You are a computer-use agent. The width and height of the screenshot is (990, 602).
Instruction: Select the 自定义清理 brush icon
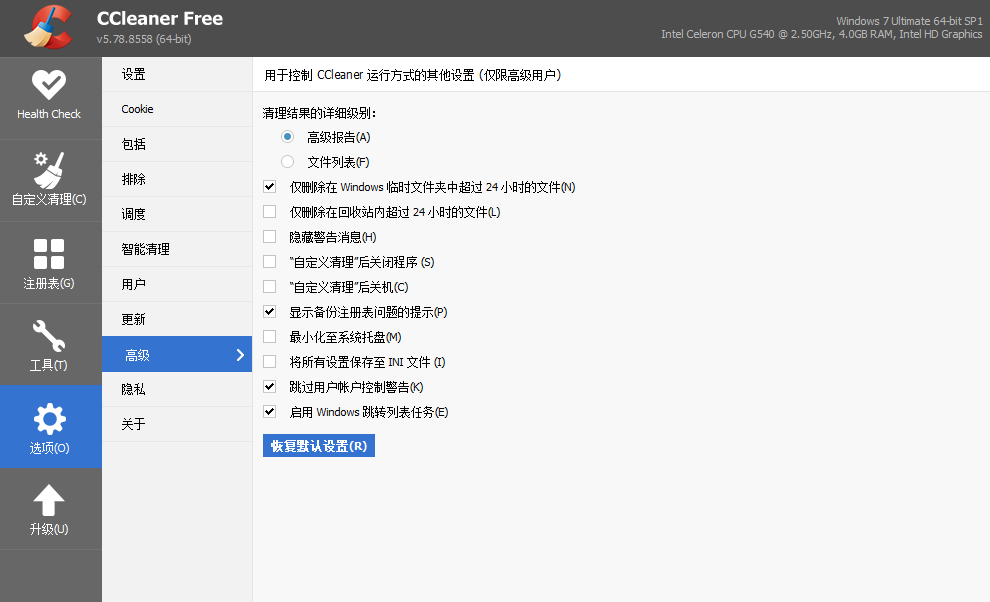50,180
